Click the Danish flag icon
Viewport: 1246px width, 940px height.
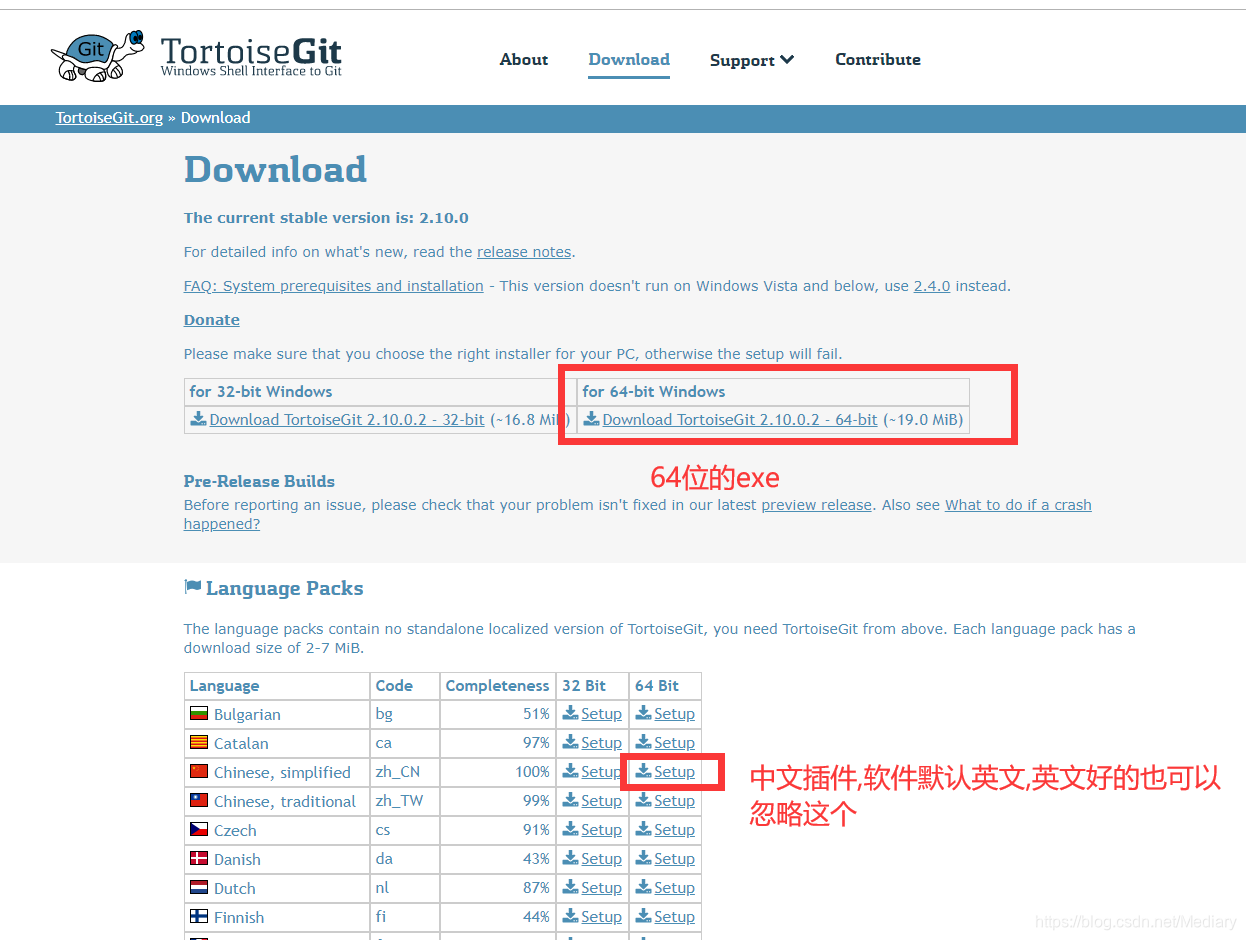(199, 859)
